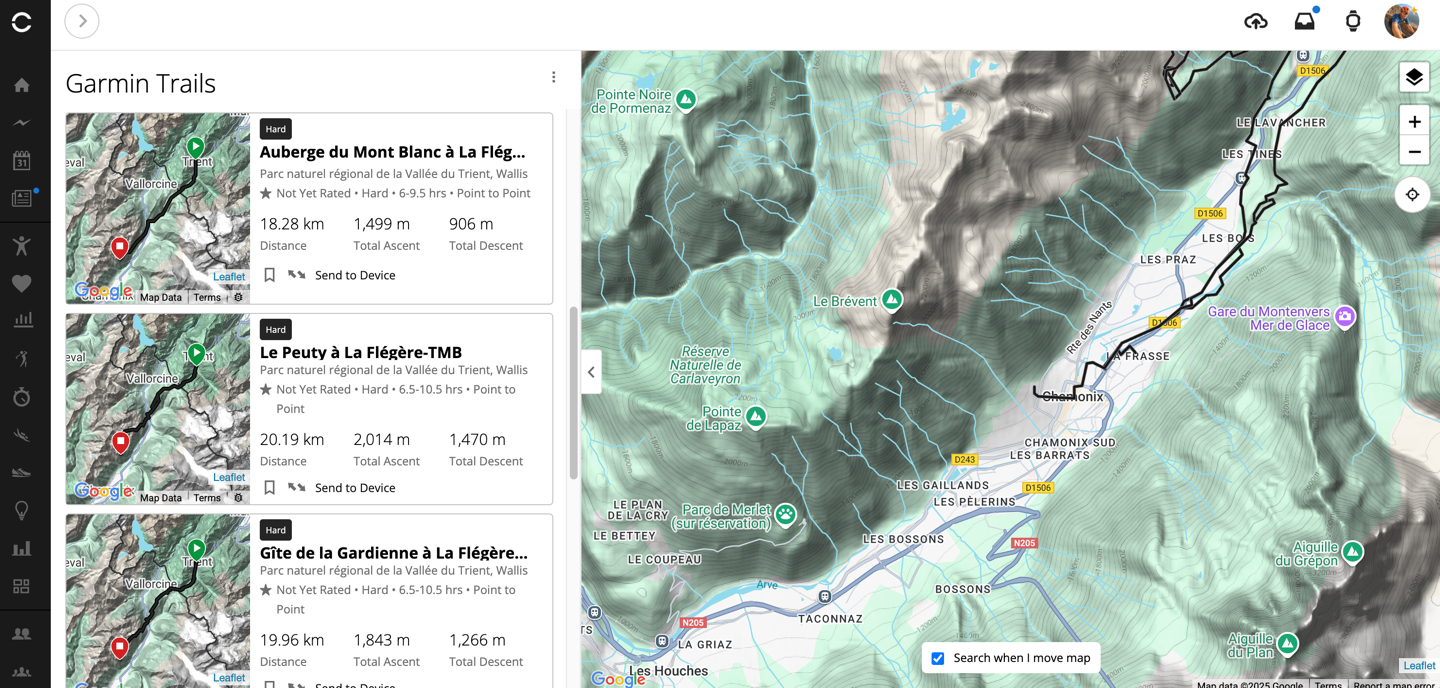Click the "Les Houches" label on the map
Image resolution: width=1440 pixels, height=688 pixels.
(x=669, y=671)
